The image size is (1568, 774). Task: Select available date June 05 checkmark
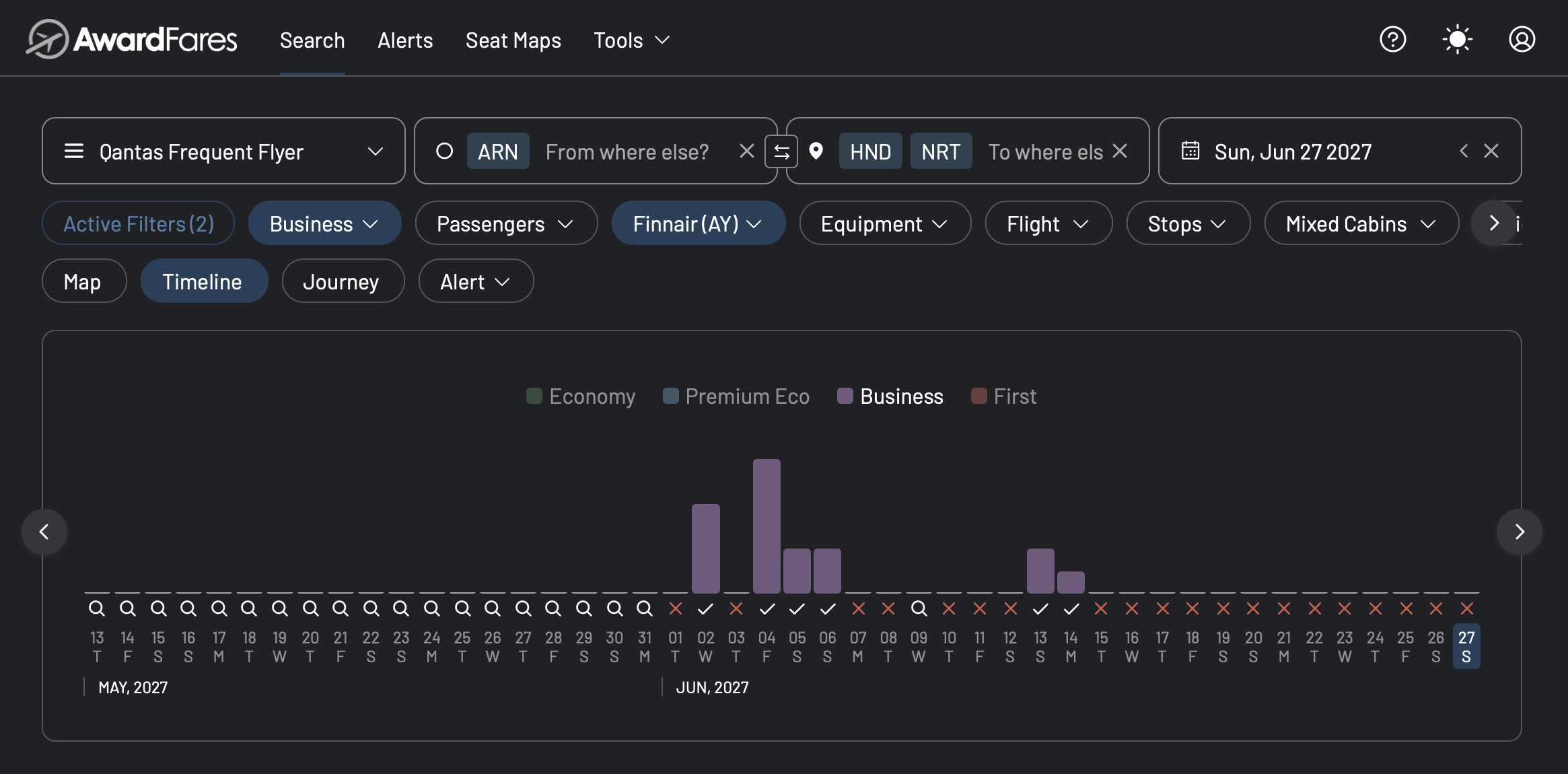pos(797,608)
